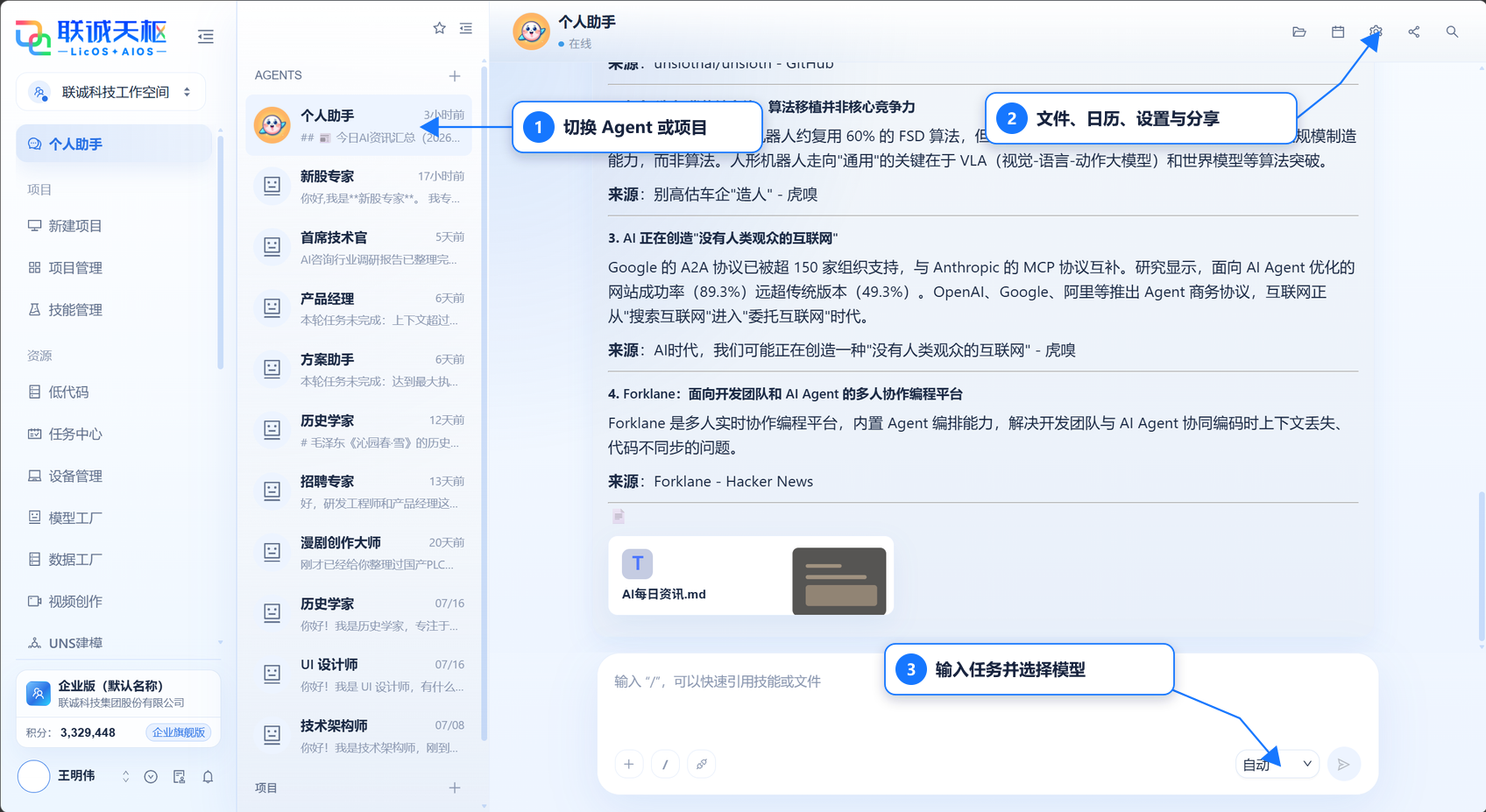This screenshot has width=1486, height=812.
Task: Open the 漫剧创作大师 agent conversation
Action: coord(358,553)
